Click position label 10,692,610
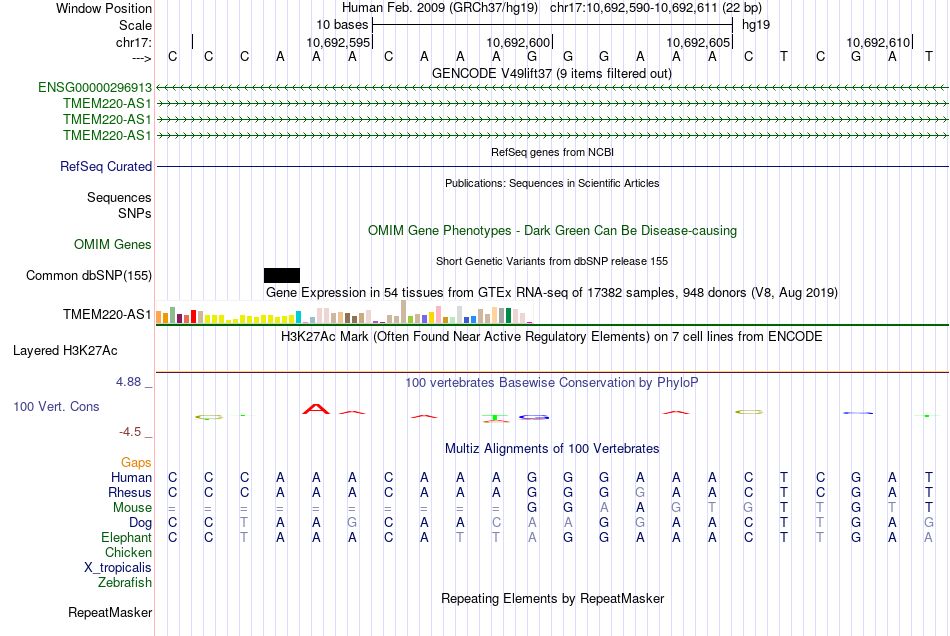Screen dimensions: 950x636 (878, 42)
